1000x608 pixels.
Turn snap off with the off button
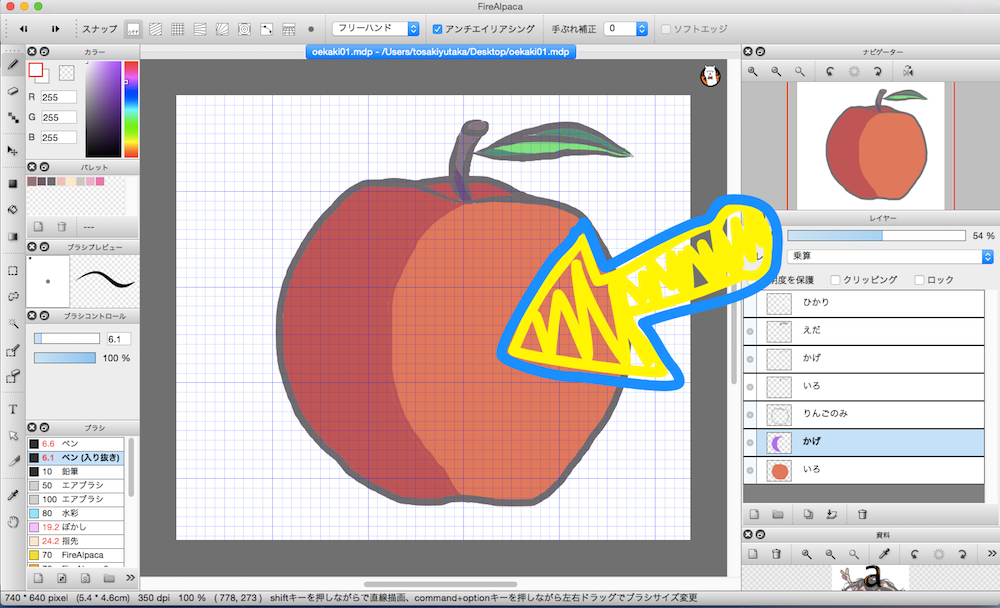coord(133,29)
